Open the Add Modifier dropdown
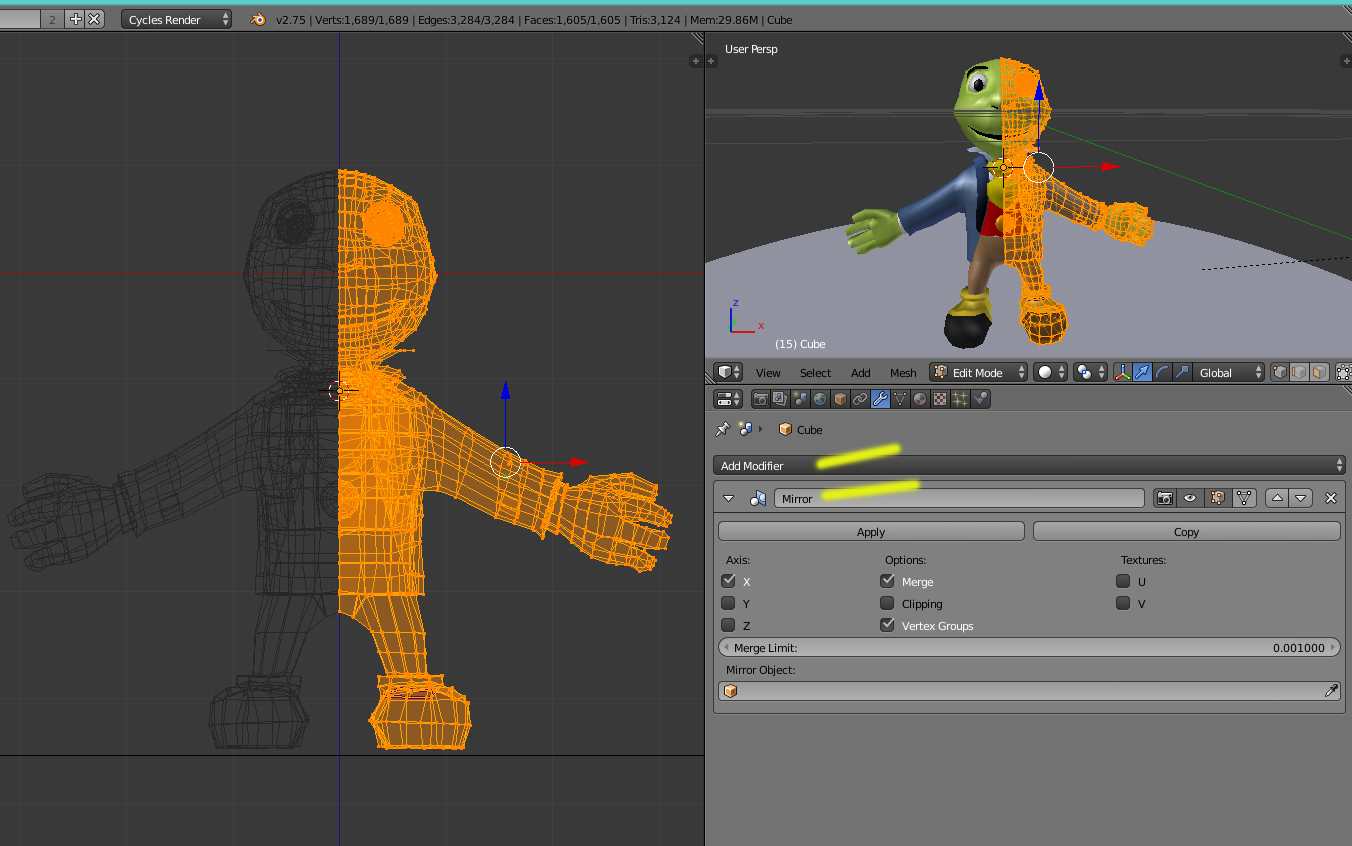This screenshot has height=846, width=1352. pos(1029,466)
